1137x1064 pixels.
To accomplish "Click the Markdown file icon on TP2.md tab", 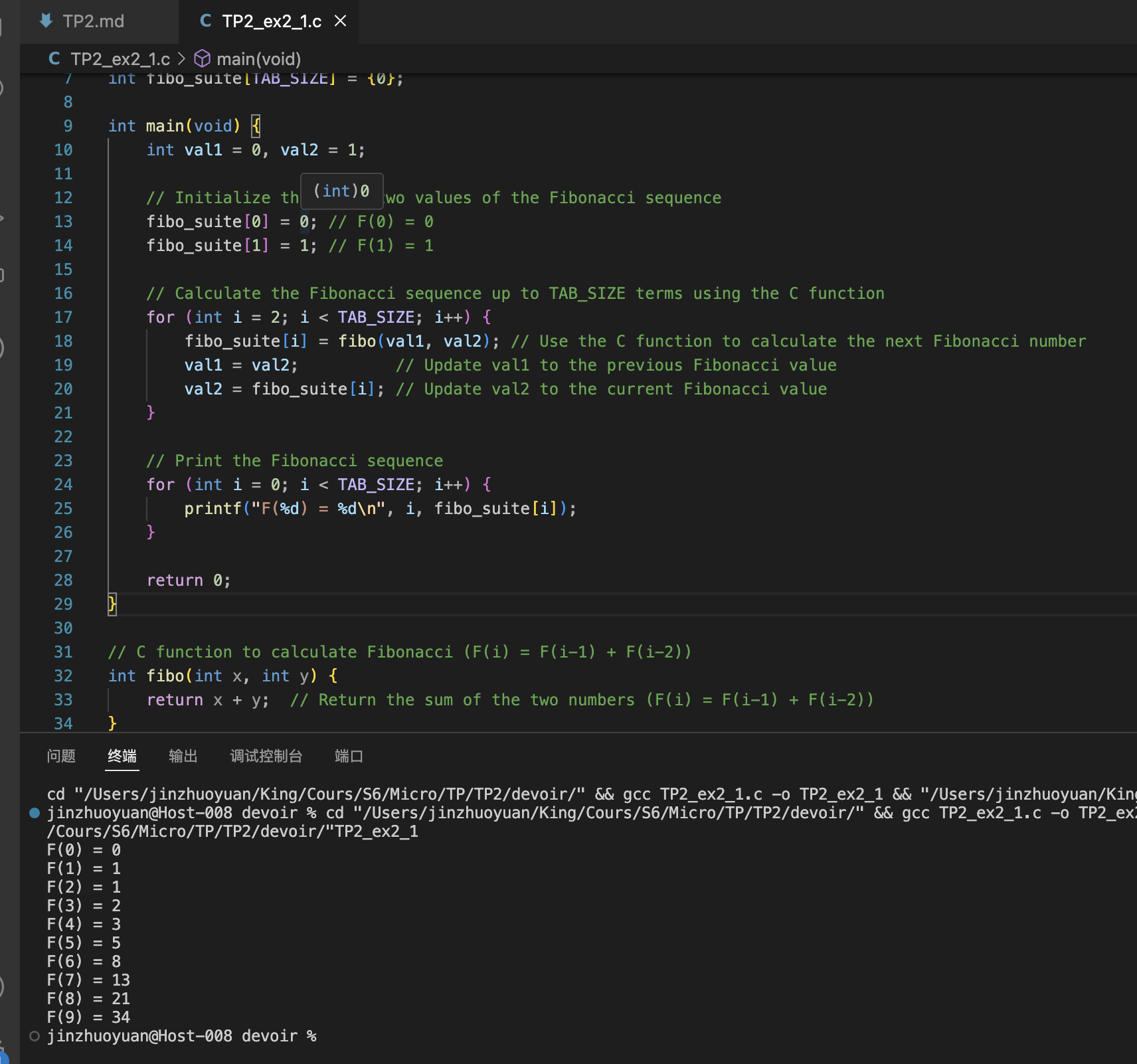I will pyautogui.click(x=46, y=21).
